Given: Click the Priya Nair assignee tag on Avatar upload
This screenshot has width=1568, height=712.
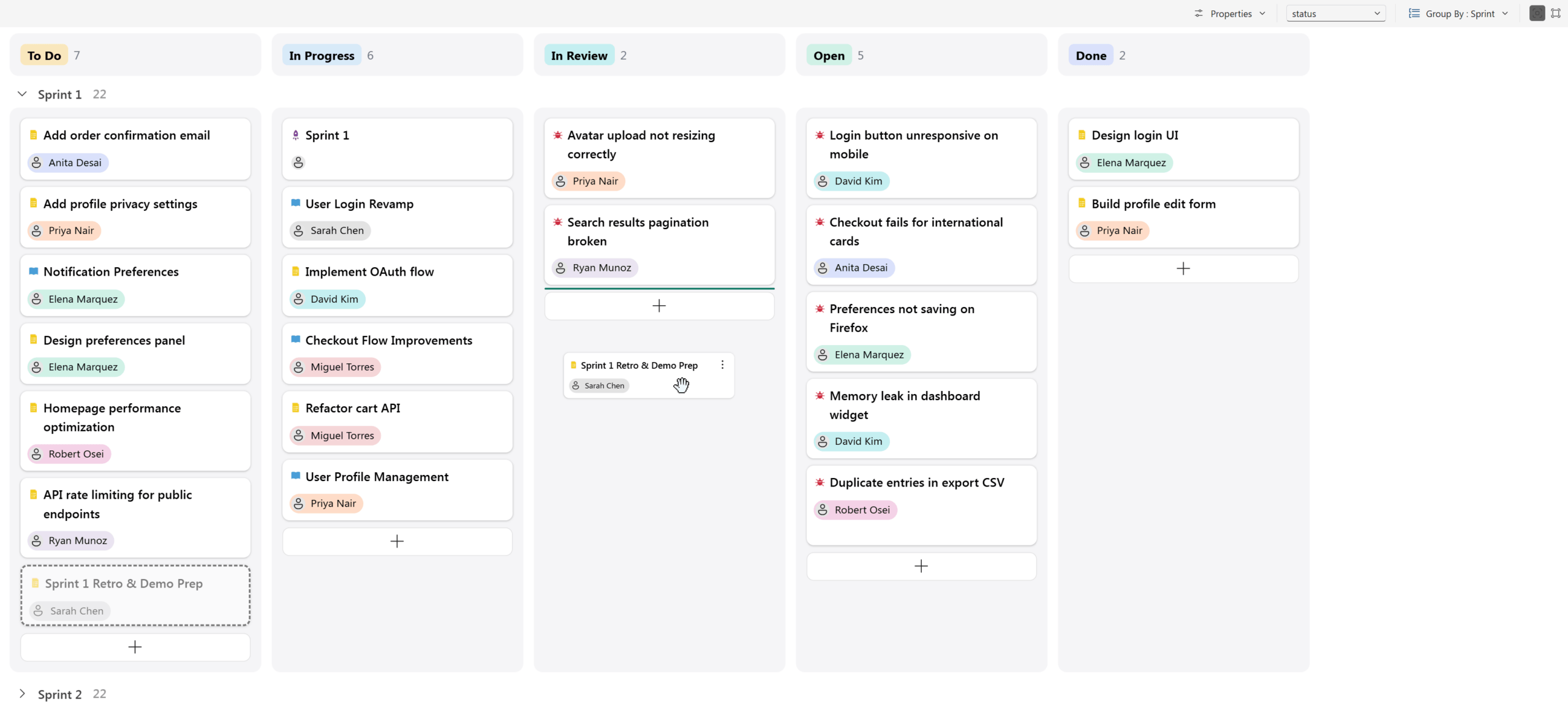Looking at the screenshot, I should [588, 181].
